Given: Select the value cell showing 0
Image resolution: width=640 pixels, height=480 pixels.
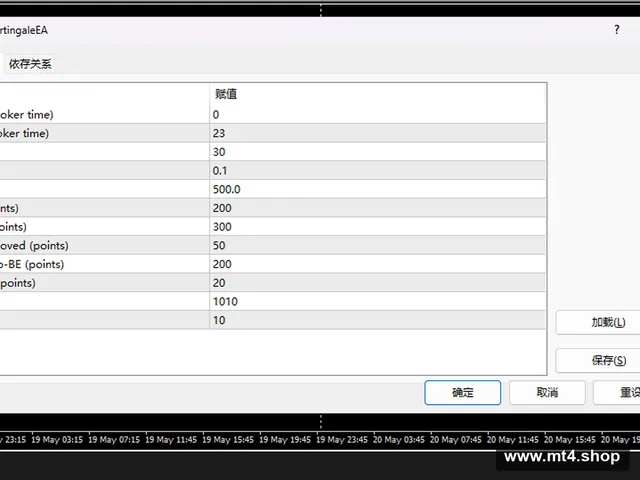Looking at the screenshot, I should coord(378,115).
